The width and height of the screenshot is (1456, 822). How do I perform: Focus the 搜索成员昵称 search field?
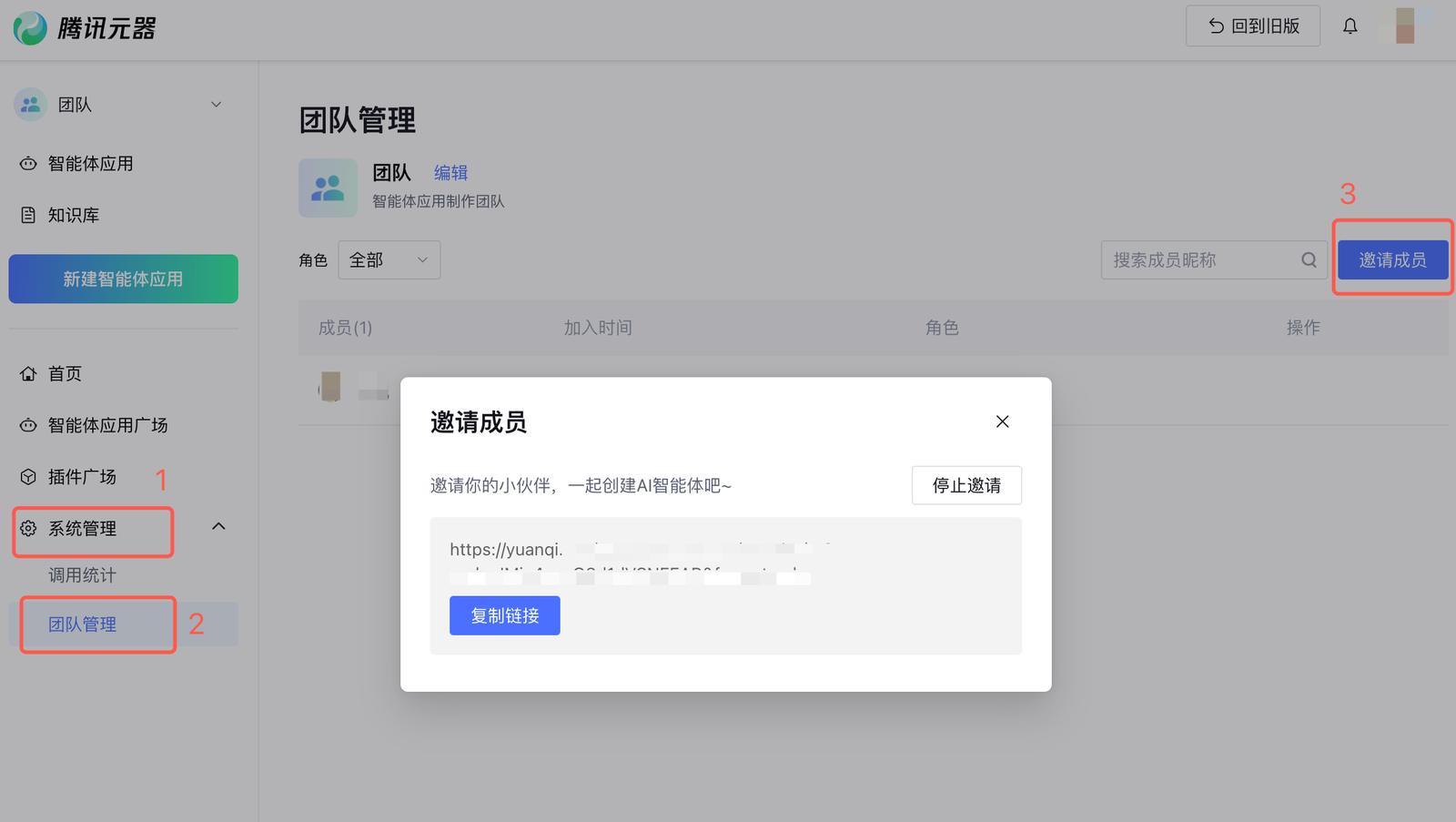click(1201, 260)
